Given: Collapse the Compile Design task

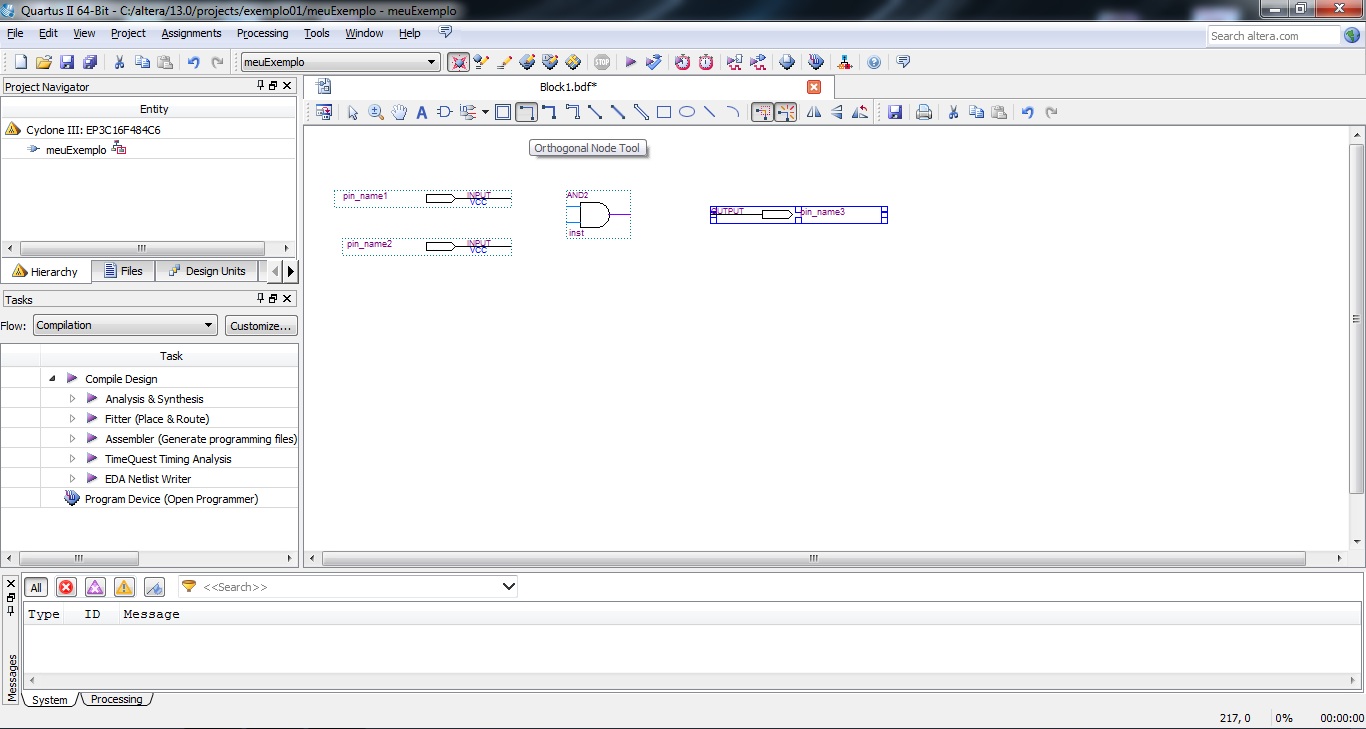Looking at the screenshot, I should click(52, 379).
